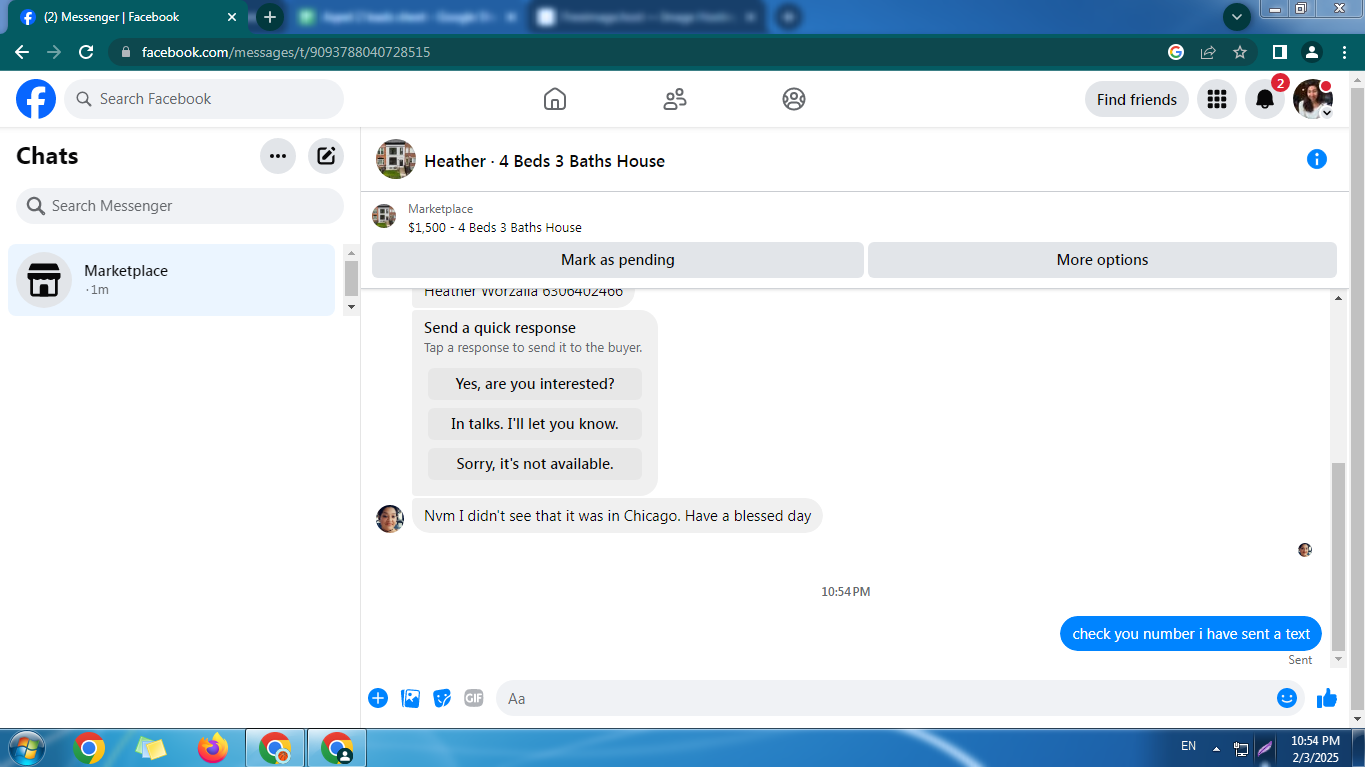Add a new browser tab

(269, 17)
